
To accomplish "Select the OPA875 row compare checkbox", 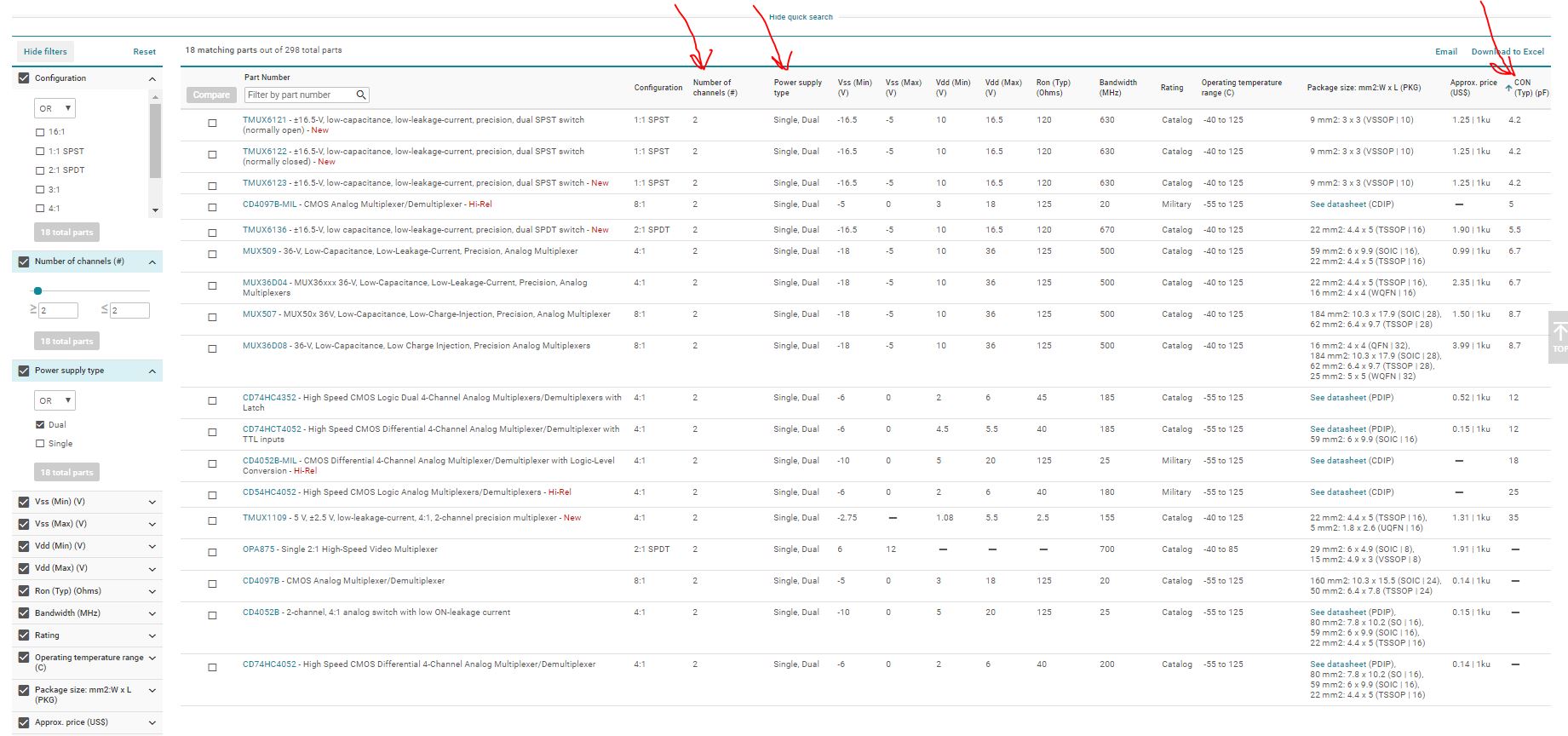I will tap(213, 552).
